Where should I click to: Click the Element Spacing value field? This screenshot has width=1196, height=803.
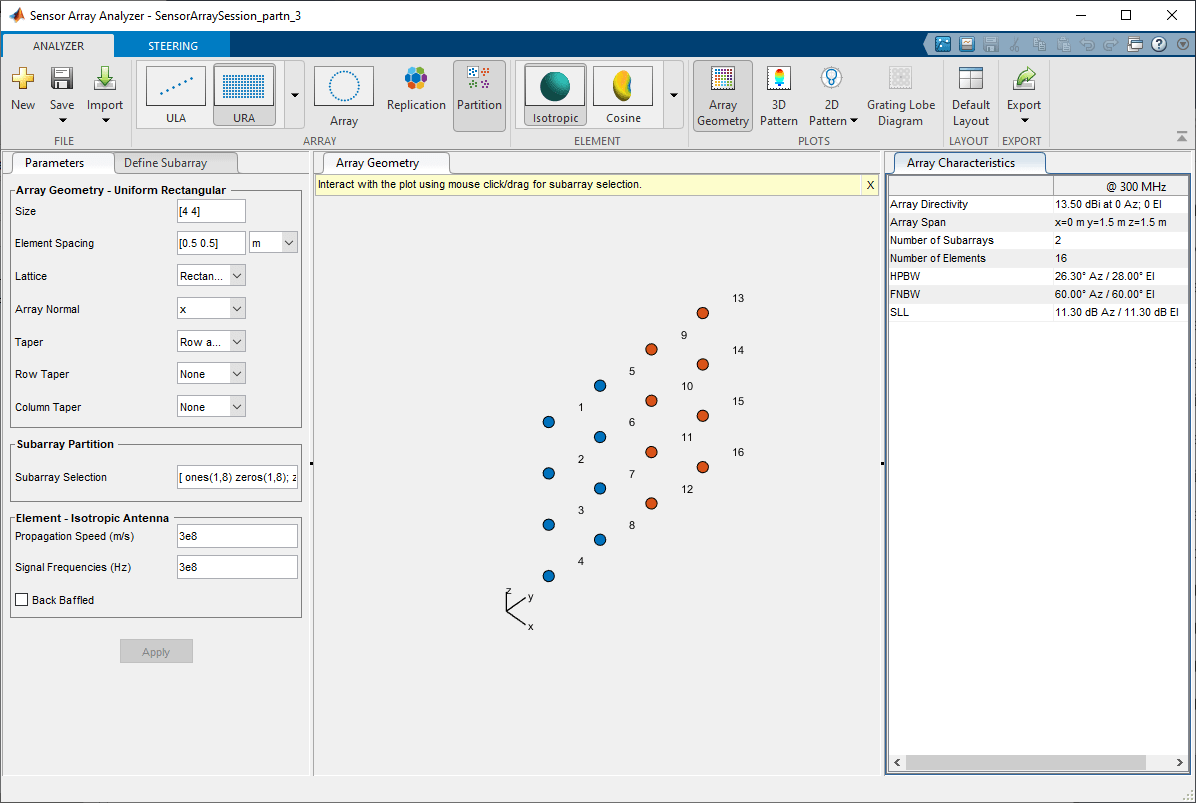coord(211,243)
